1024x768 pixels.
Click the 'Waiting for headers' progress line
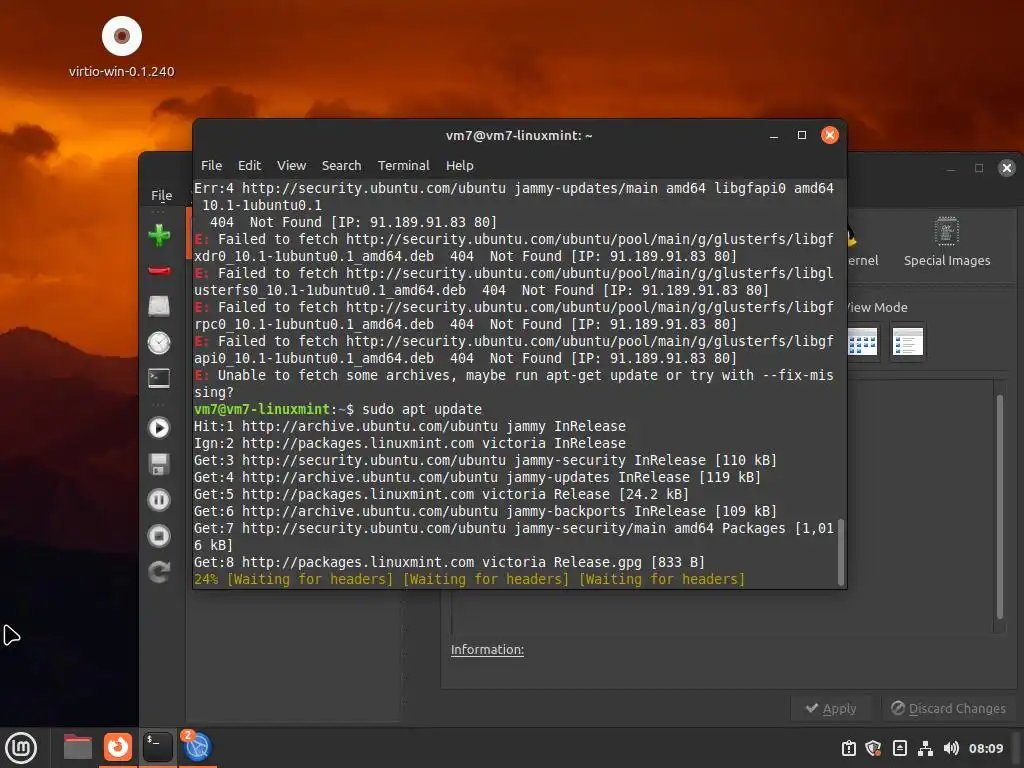click(469, 579)
